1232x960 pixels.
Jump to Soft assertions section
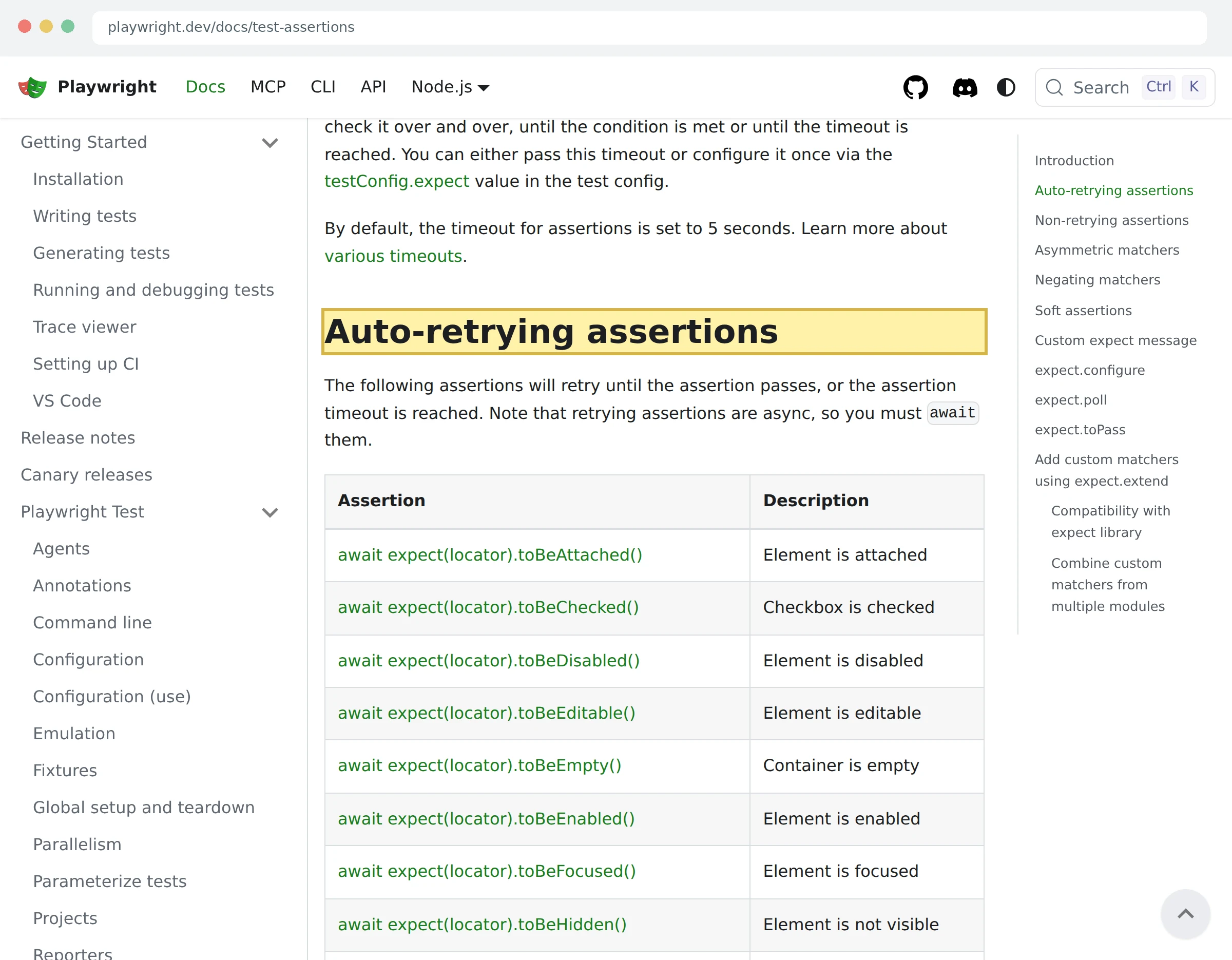point(1083,311)
